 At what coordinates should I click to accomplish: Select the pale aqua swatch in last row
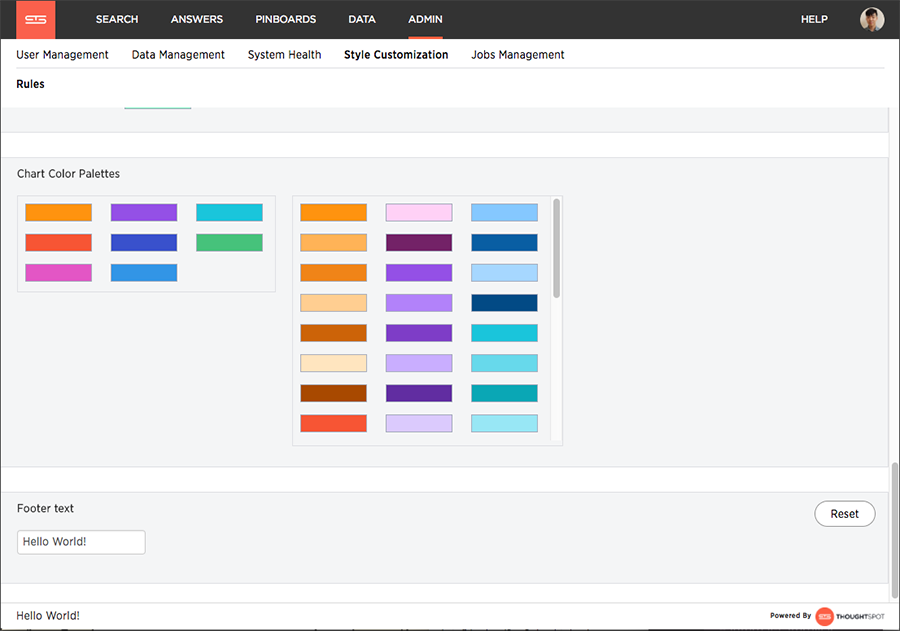point(505,423)
